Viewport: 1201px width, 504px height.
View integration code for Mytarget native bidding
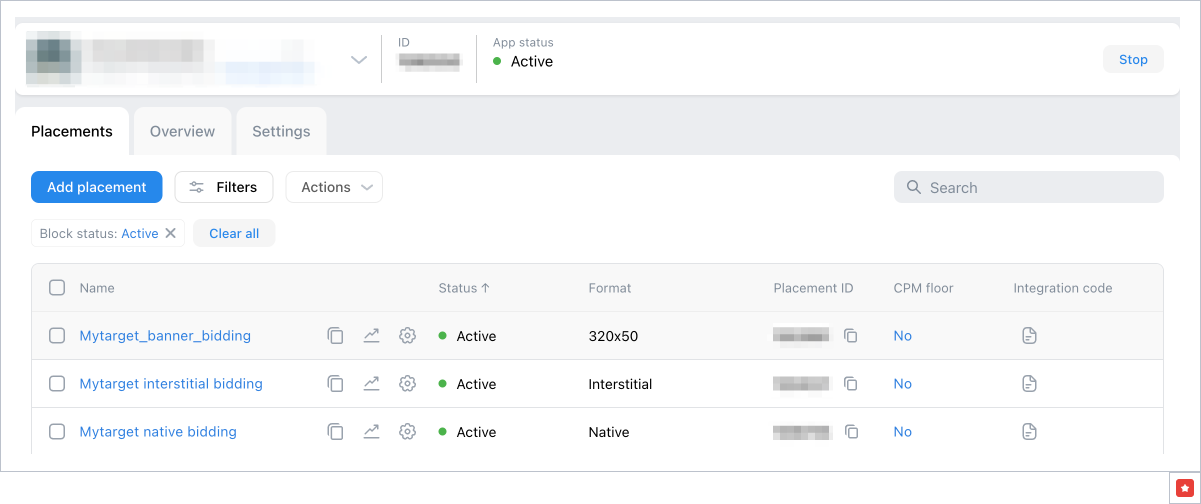tap(1029, 432)
